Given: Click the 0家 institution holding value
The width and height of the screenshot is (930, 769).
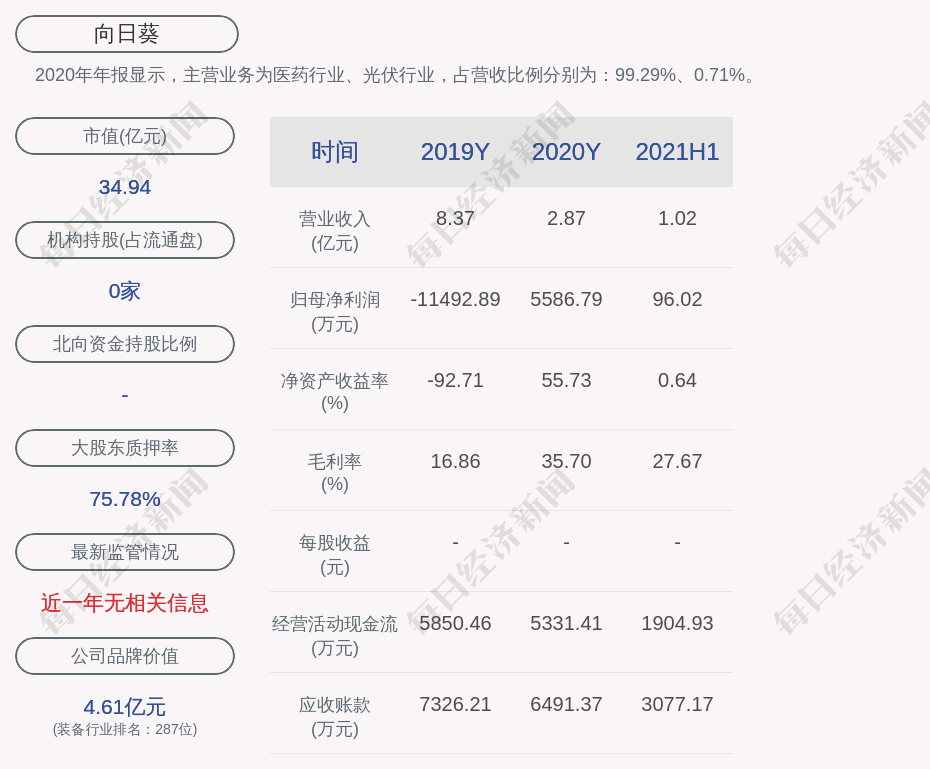Looking at the screenshot, I should click(x=125, y=291).
